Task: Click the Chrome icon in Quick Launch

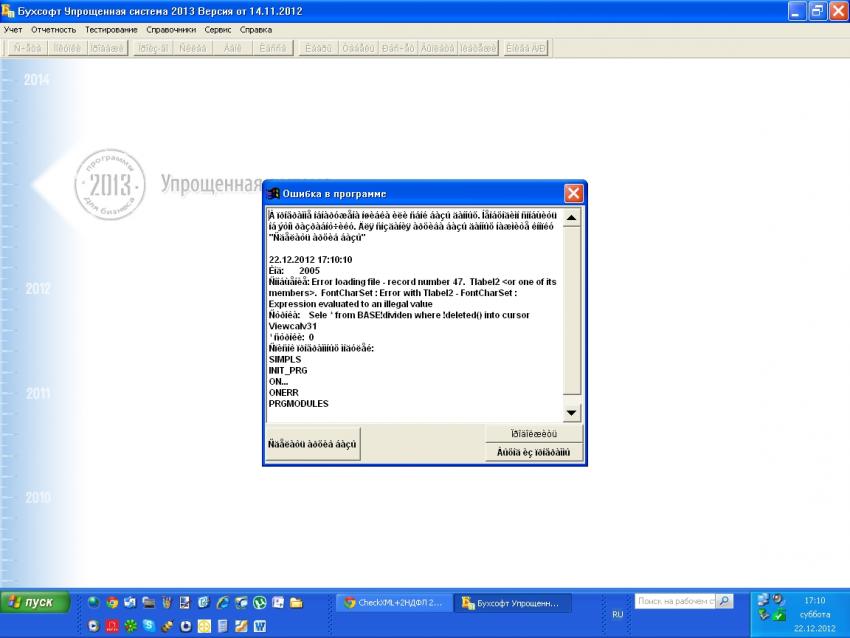Action: (x=112, y=603)
